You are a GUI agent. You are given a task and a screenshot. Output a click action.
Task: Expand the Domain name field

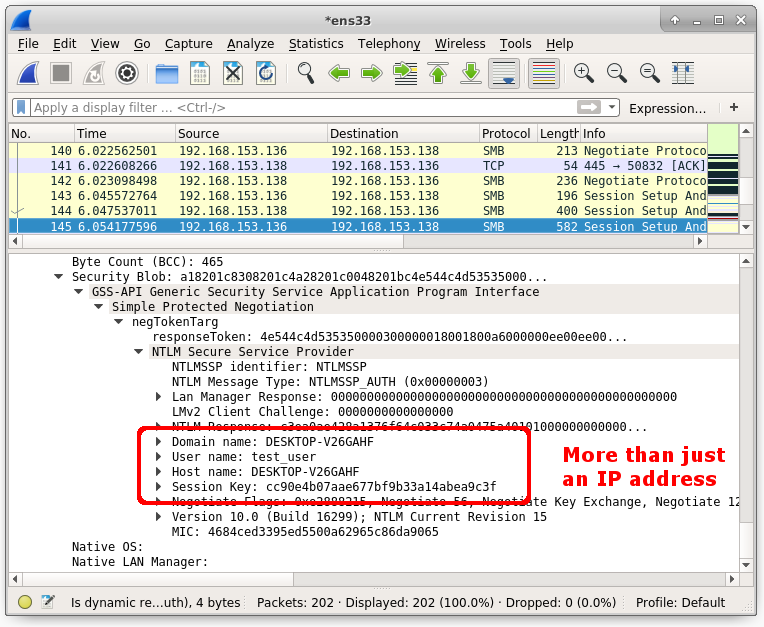click(x=159, y=441)
